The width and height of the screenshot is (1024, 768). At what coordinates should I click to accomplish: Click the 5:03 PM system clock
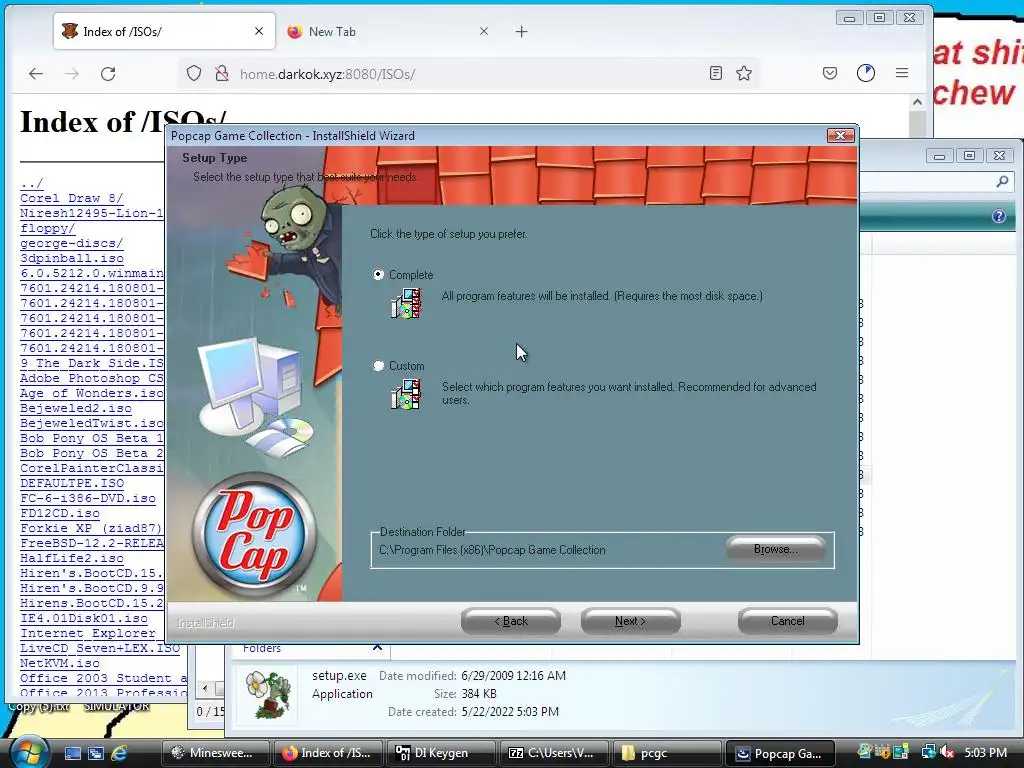985,752
